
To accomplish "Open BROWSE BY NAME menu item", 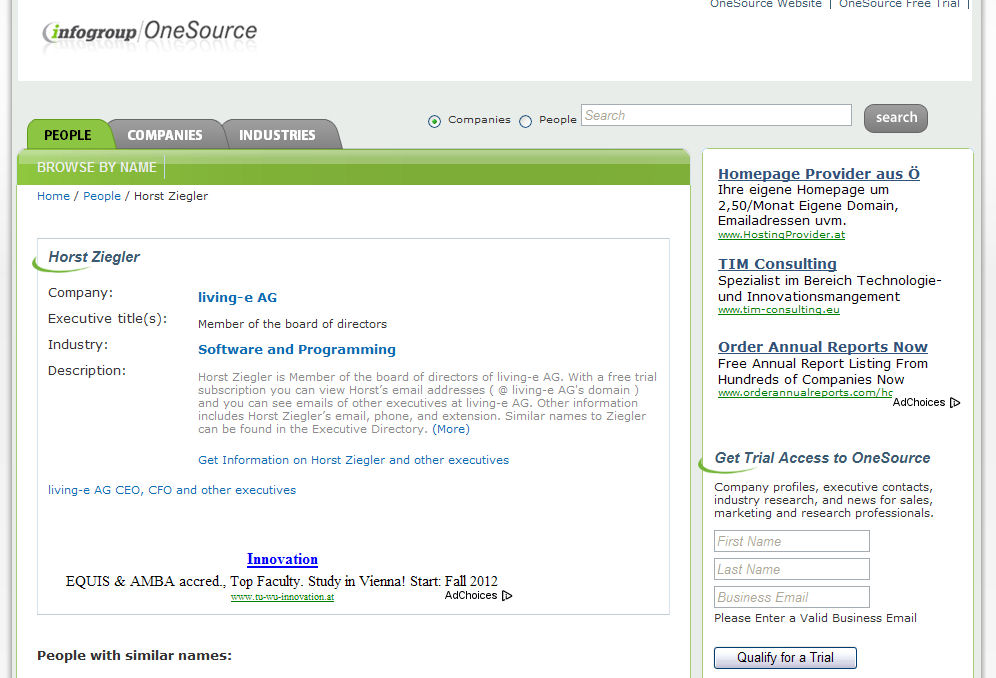I will pyautogui.click(x=97, y=167).
